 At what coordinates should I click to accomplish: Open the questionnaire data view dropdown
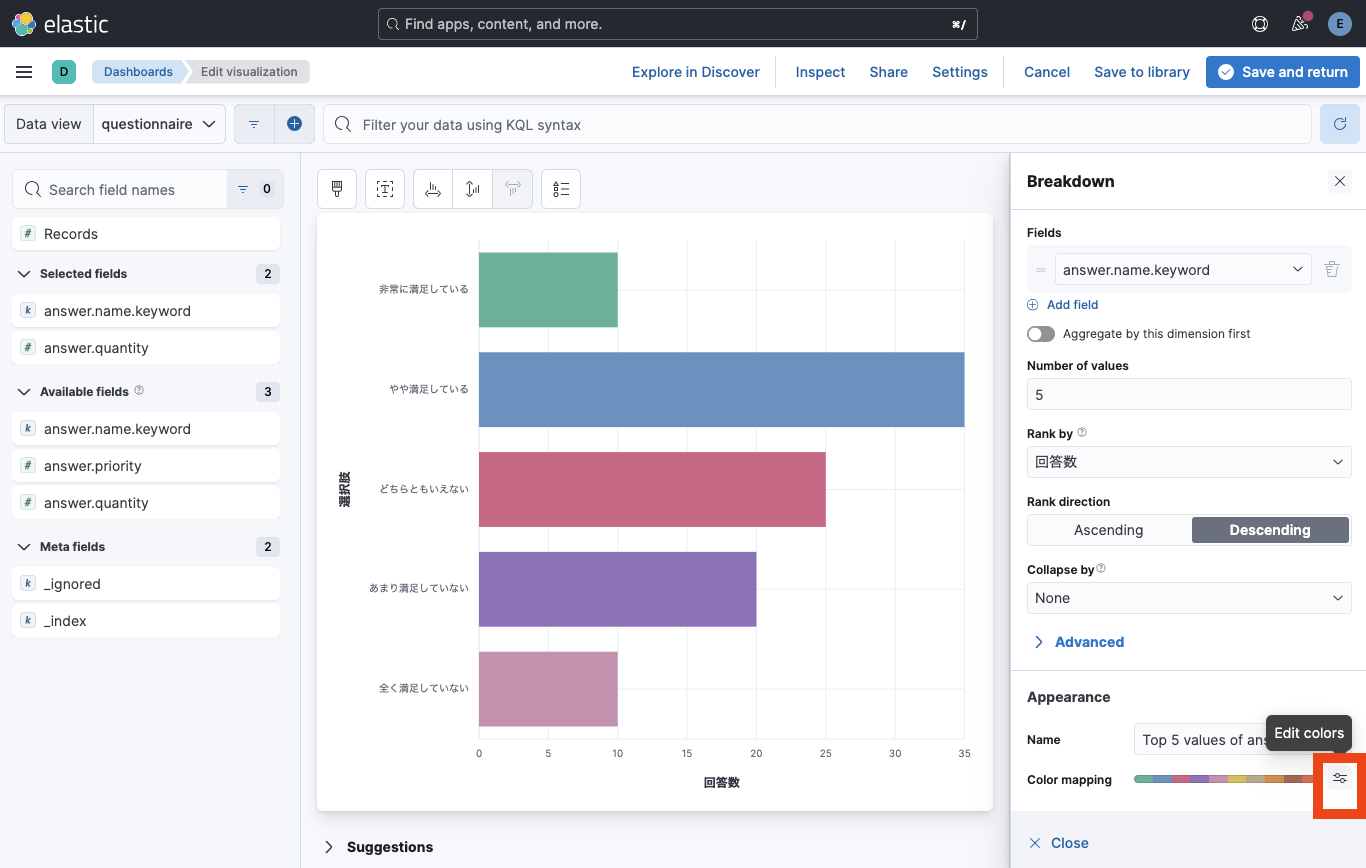click(x=159, y=124)
